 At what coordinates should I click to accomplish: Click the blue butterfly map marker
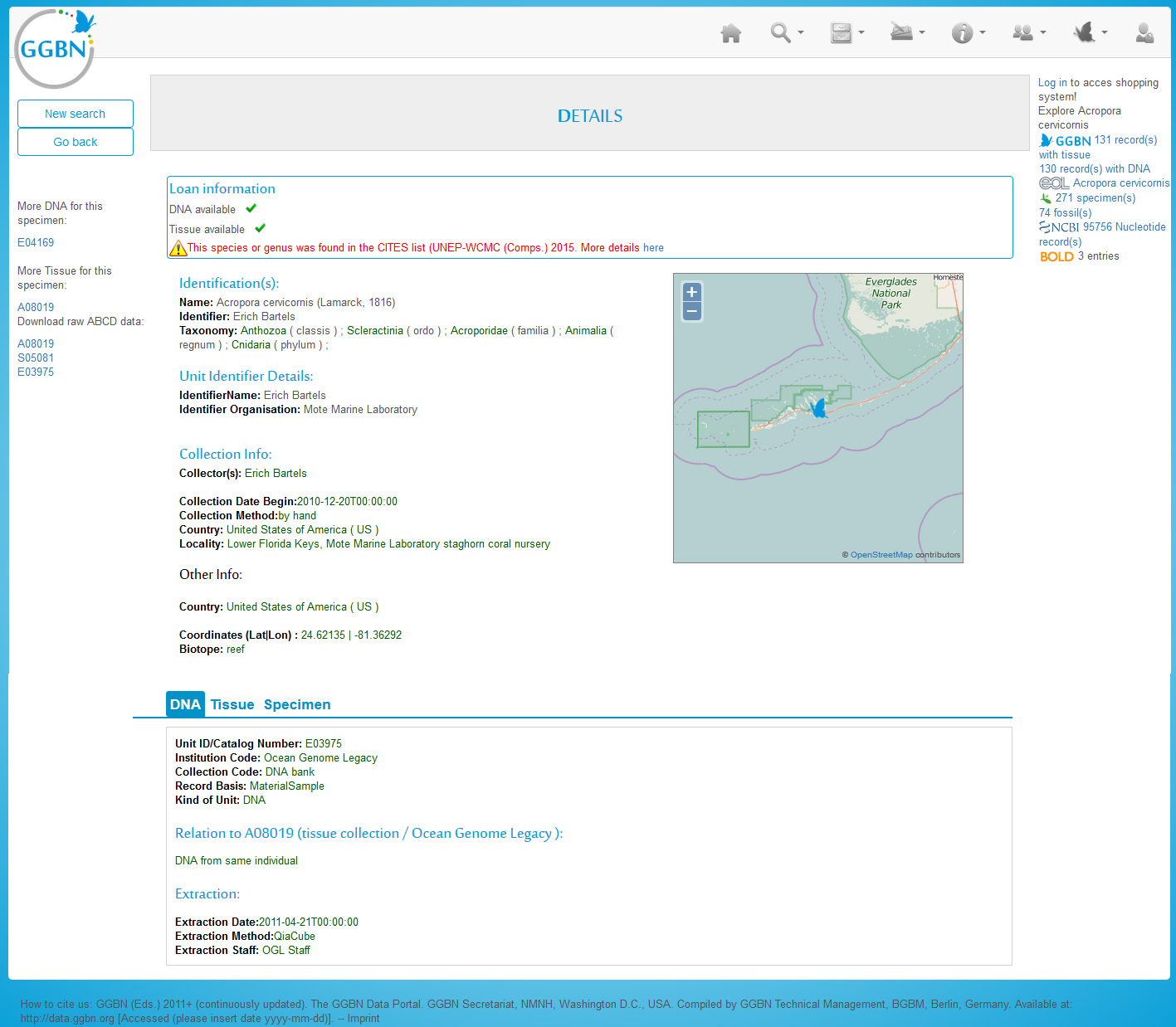point(818,407)
